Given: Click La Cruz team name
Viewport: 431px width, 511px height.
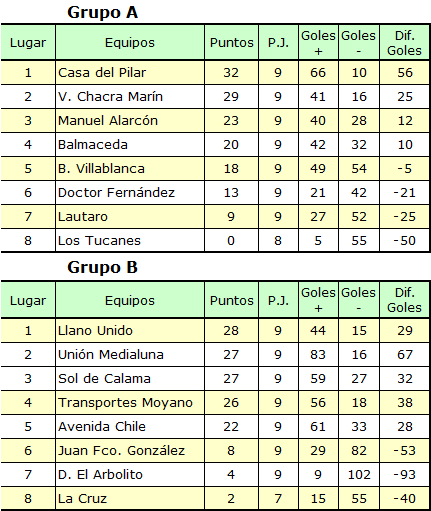Looking at the screenshot, I should pos(82,498).
